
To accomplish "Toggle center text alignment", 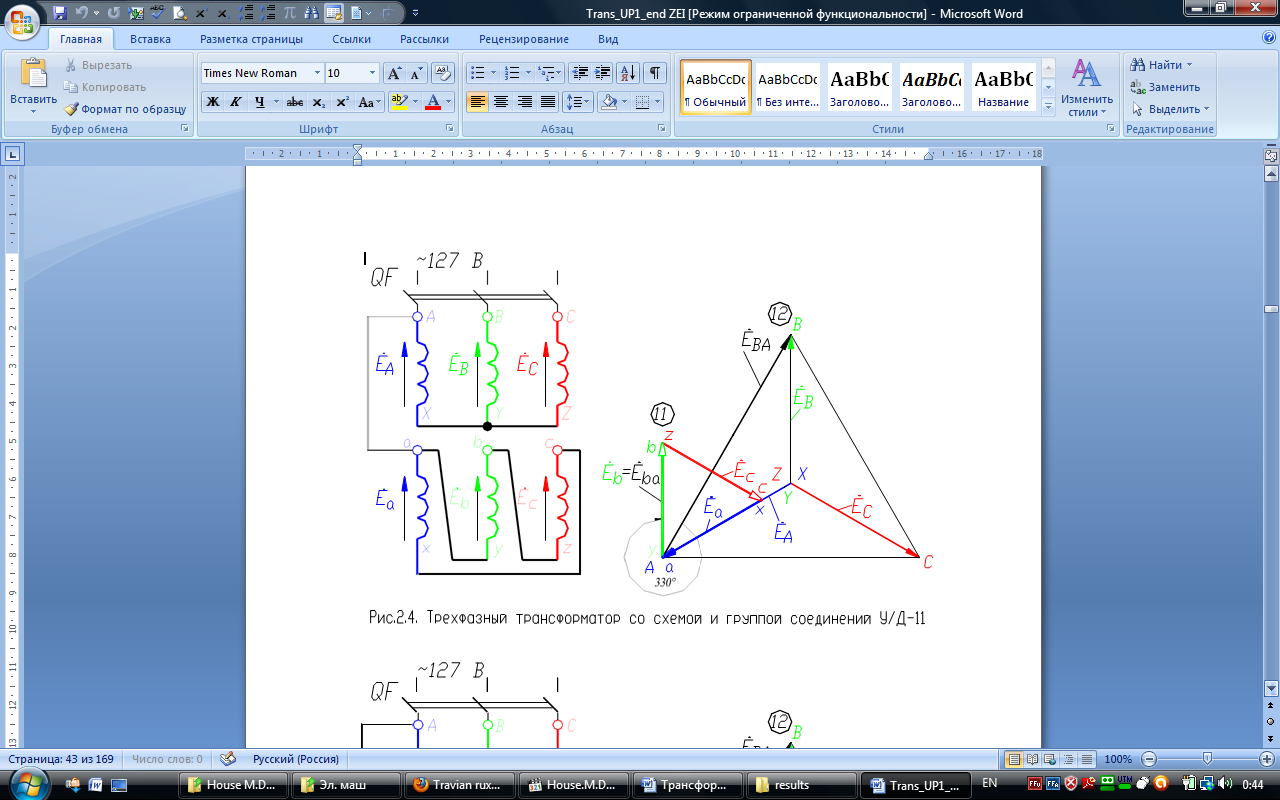I will [x=501, y=102].
